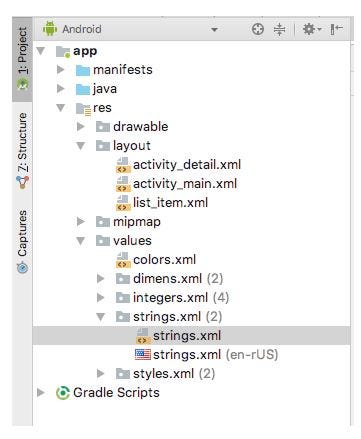This screenshot has height=439, width=361.
Task: Click the drawable folder icon
Action: 103,127
